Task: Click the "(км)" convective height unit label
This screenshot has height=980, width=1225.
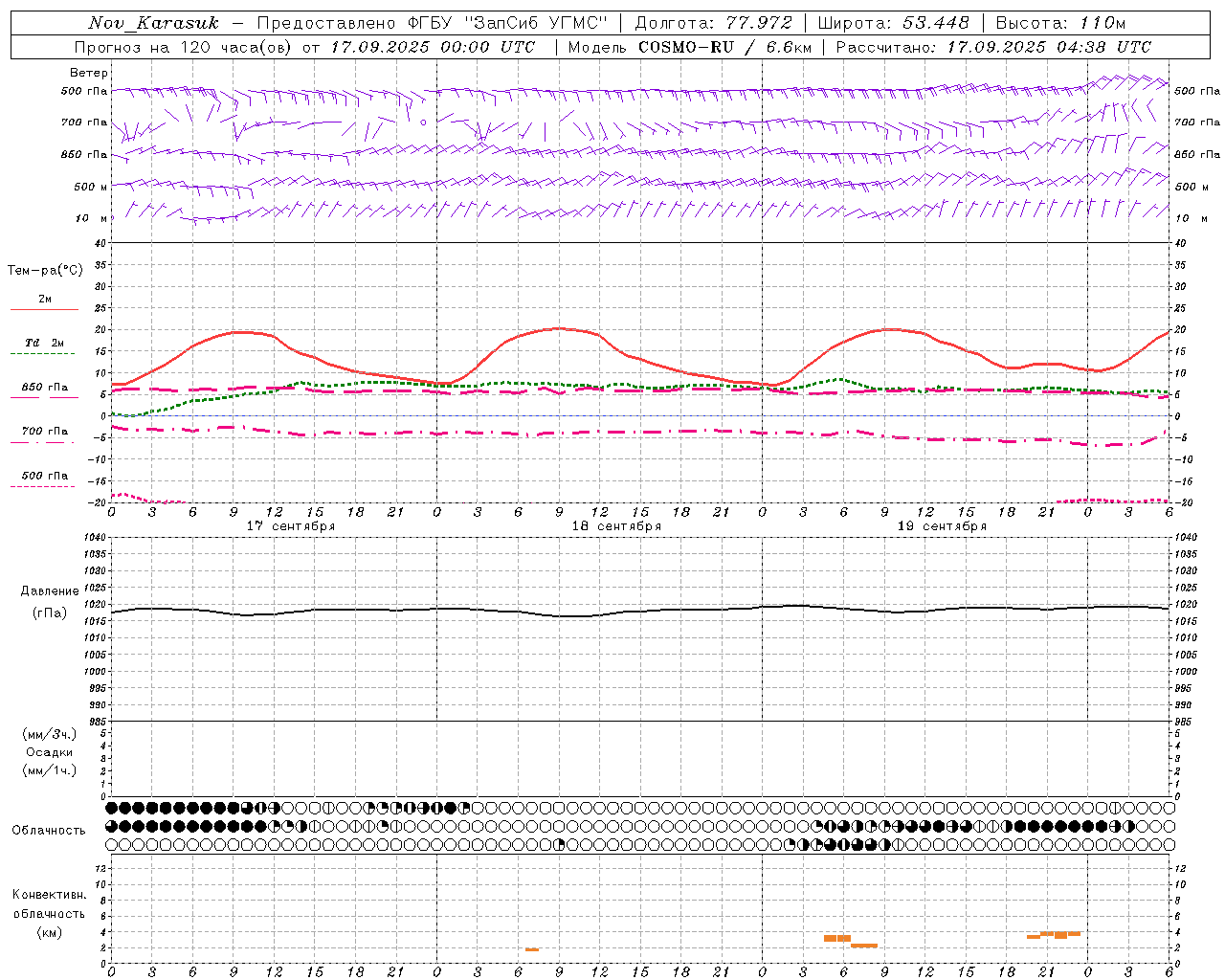Action: (50, 932)
